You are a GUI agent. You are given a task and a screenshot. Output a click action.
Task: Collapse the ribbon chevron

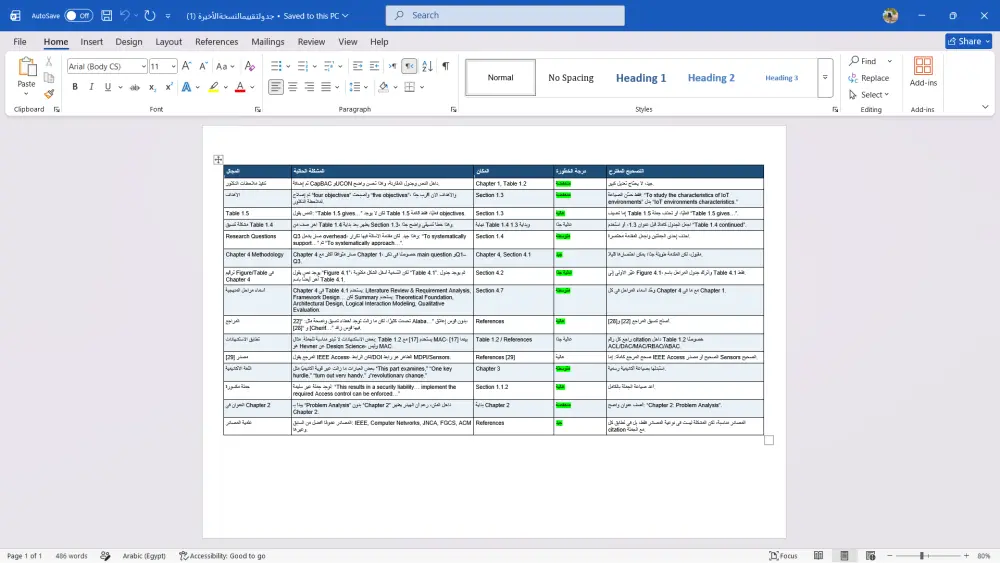click(x=985, y=107)
